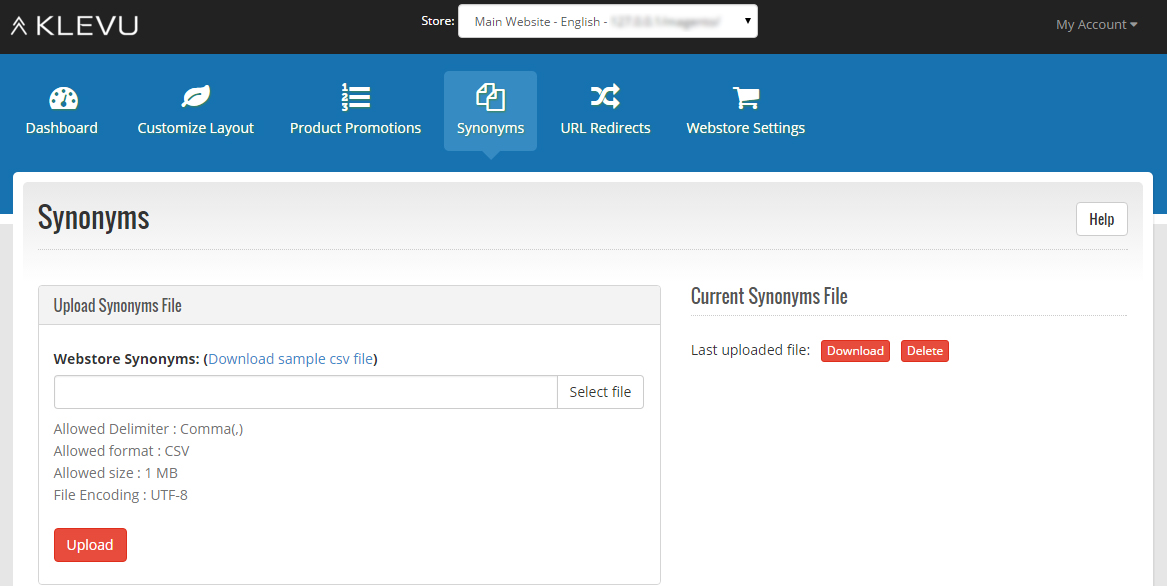Navigate to URL Redirects label
1167x586 pixels.
tap(605, 128)
